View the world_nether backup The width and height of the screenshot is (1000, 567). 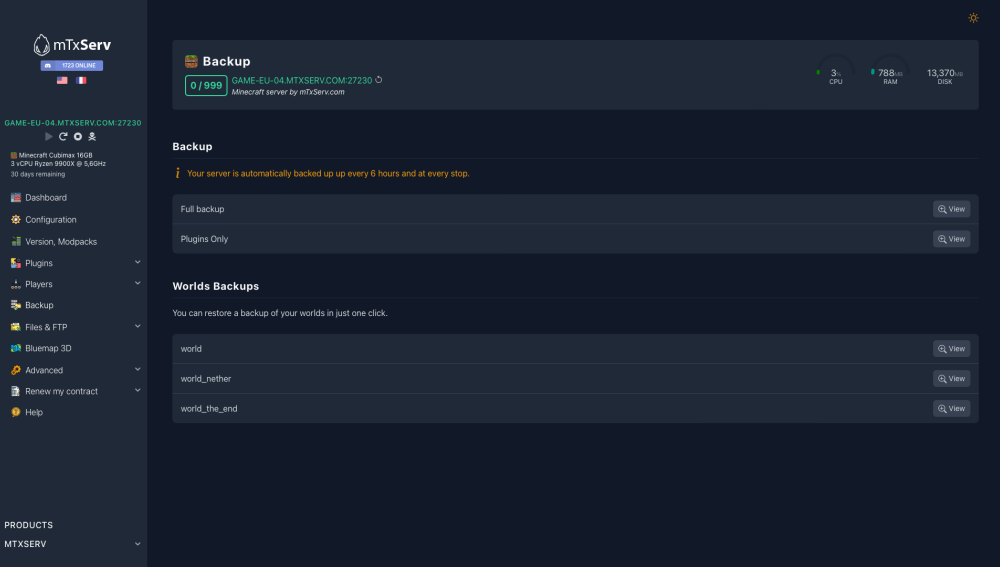point(951,379)
